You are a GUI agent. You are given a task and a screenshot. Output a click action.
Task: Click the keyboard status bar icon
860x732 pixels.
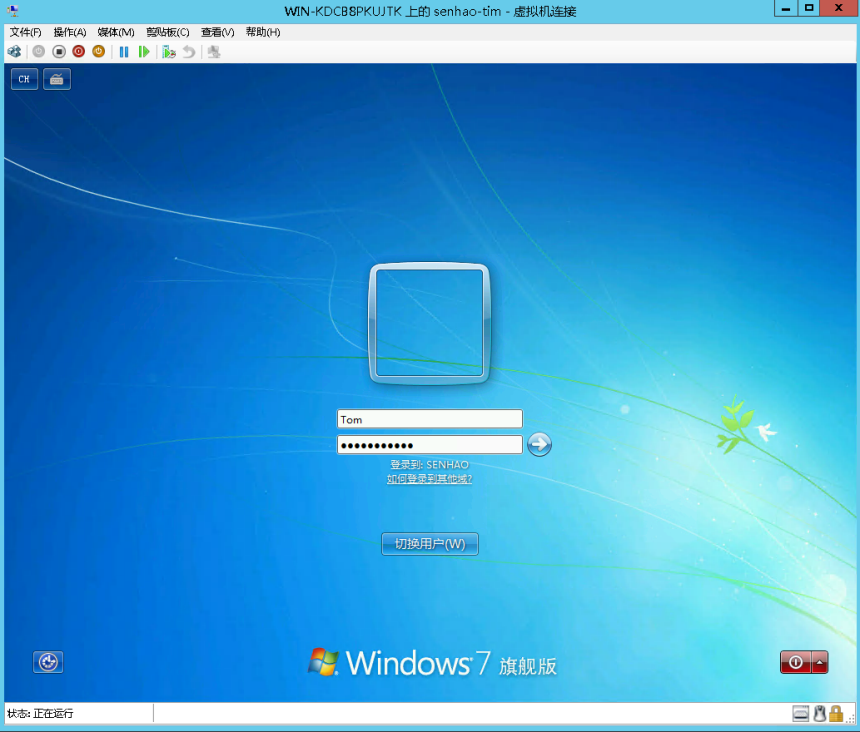tap(801, 713)
